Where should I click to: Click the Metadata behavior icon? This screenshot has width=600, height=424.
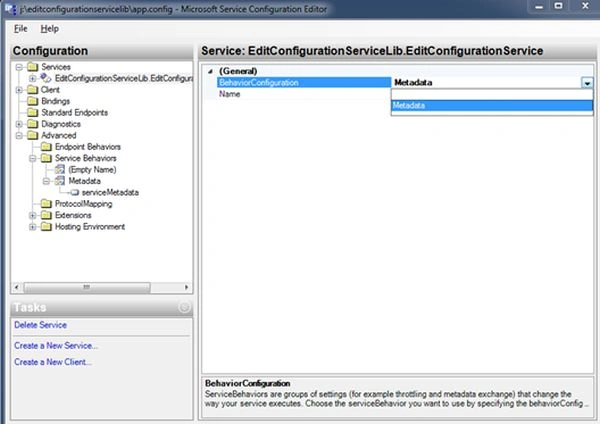tap(60, 181)
